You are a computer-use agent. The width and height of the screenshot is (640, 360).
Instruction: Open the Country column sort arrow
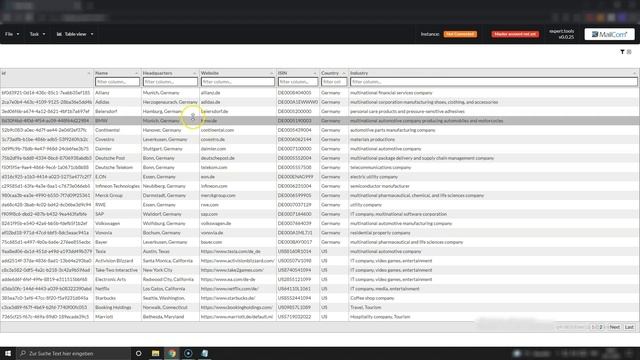[x=344, y=73]
